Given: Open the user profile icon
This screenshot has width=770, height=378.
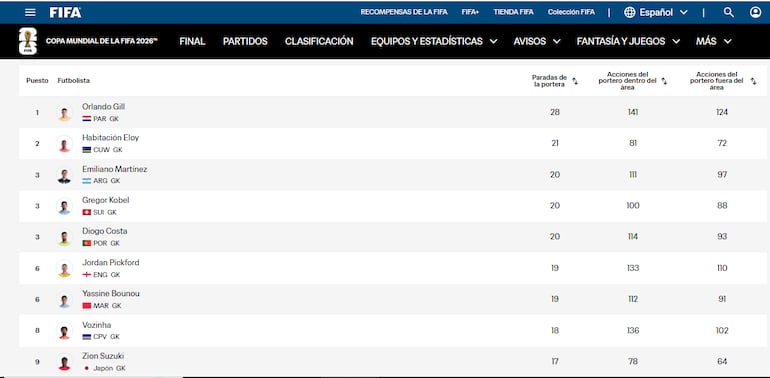Looking at the screenshot, I should [x=755, y=13].
